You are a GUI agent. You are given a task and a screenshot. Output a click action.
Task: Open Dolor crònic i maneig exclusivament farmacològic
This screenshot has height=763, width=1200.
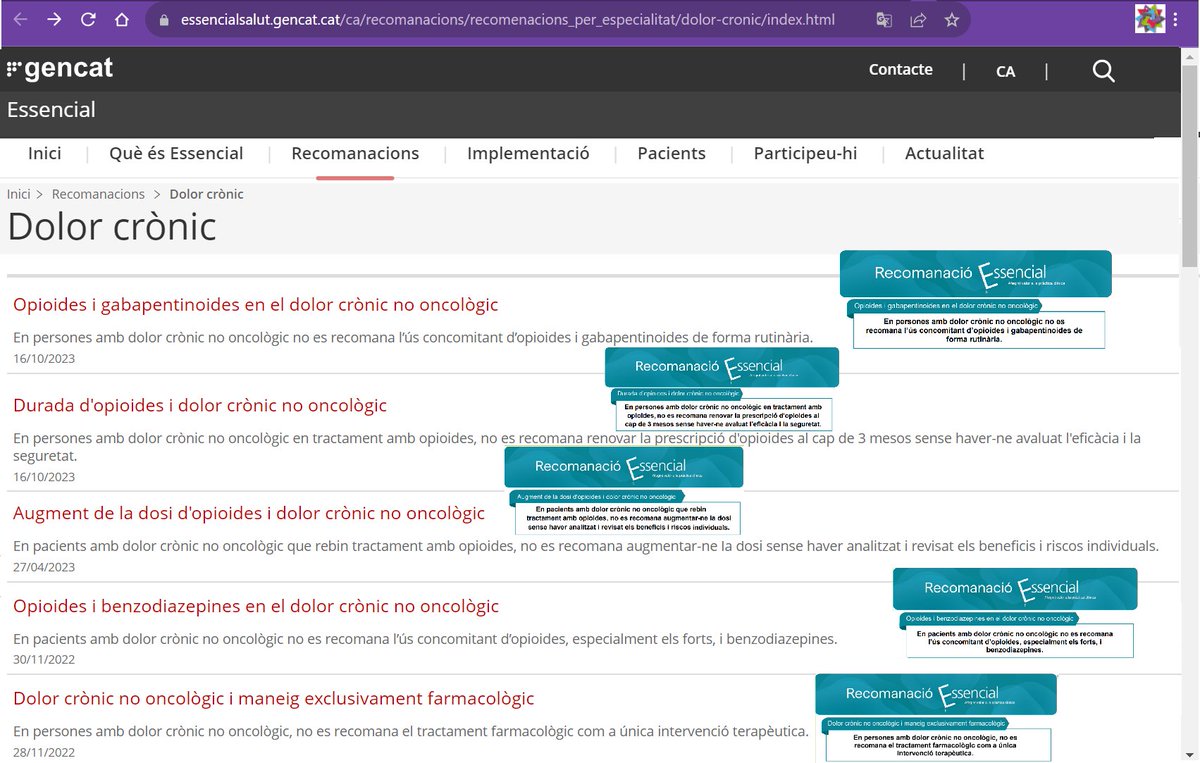pos(274,698)
